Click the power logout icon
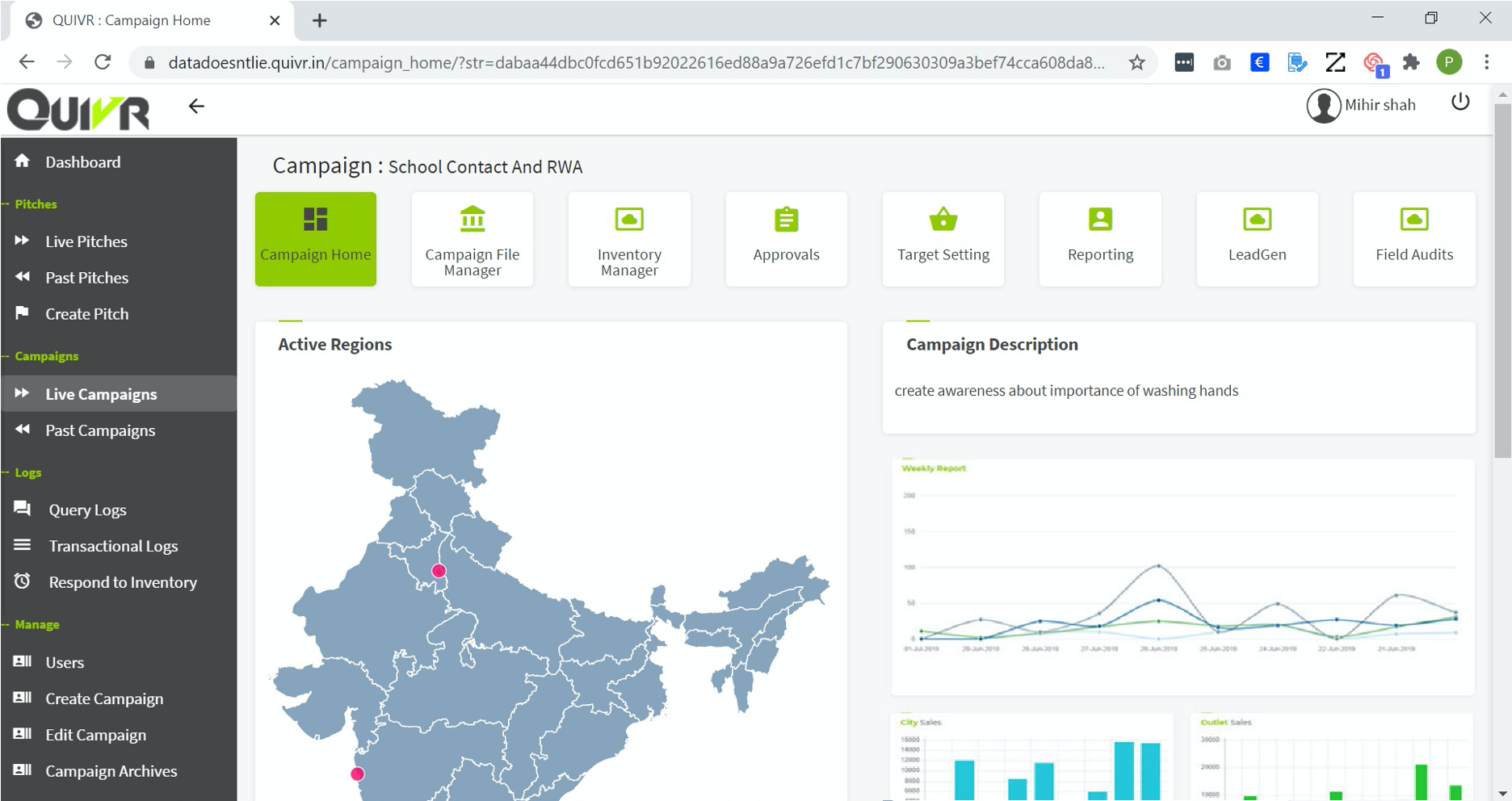The width and height of the screenshot is (1512, 801). point(1460,102)
